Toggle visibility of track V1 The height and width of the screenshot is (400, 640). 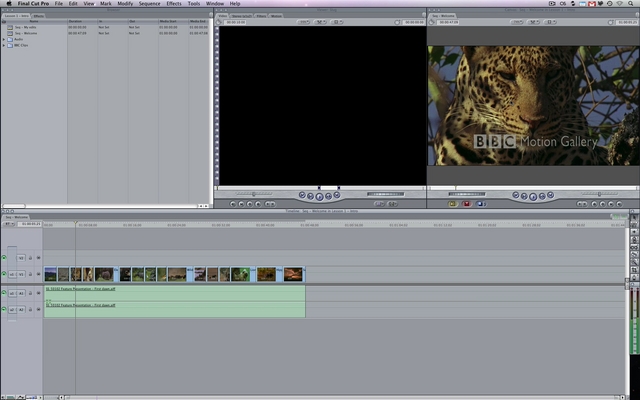coord(4,274)
